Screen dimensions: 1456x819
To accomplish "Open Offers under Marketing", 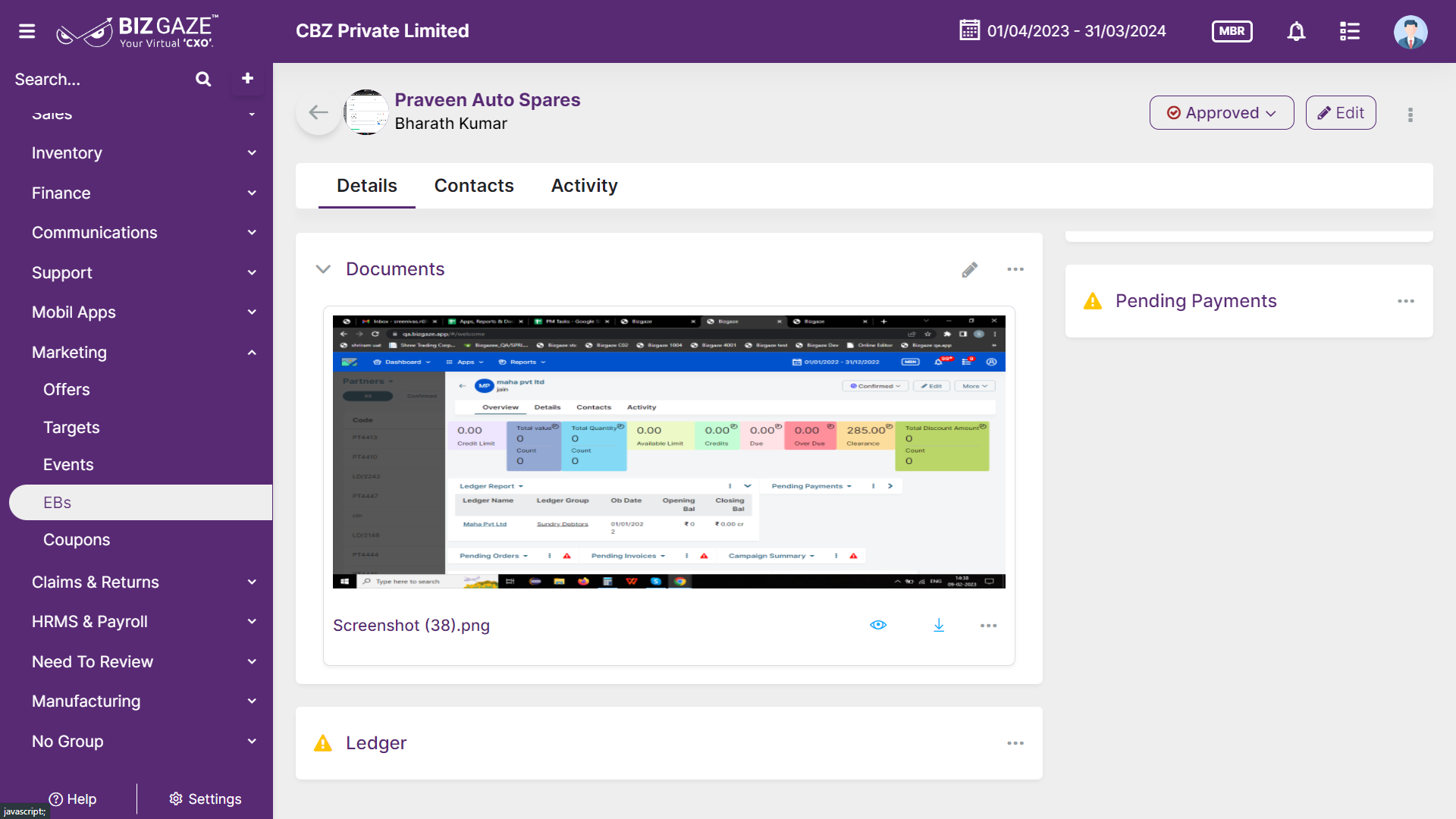I will (67, 390).
